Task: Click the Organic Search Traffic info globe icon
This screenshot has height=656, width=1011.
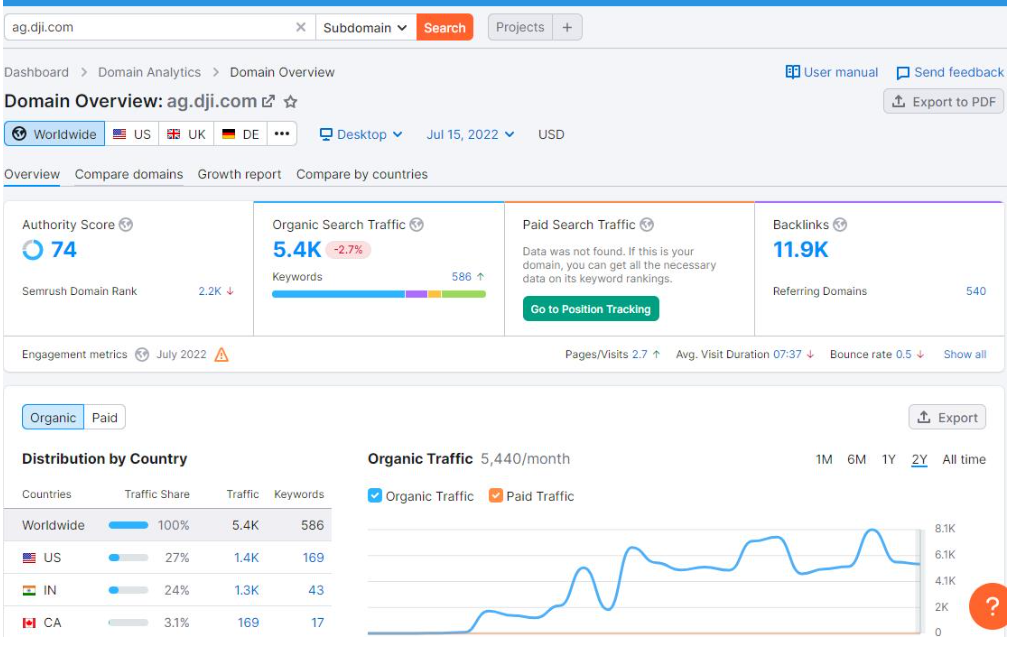Action: pyautogui.click(x=417, y=224)
